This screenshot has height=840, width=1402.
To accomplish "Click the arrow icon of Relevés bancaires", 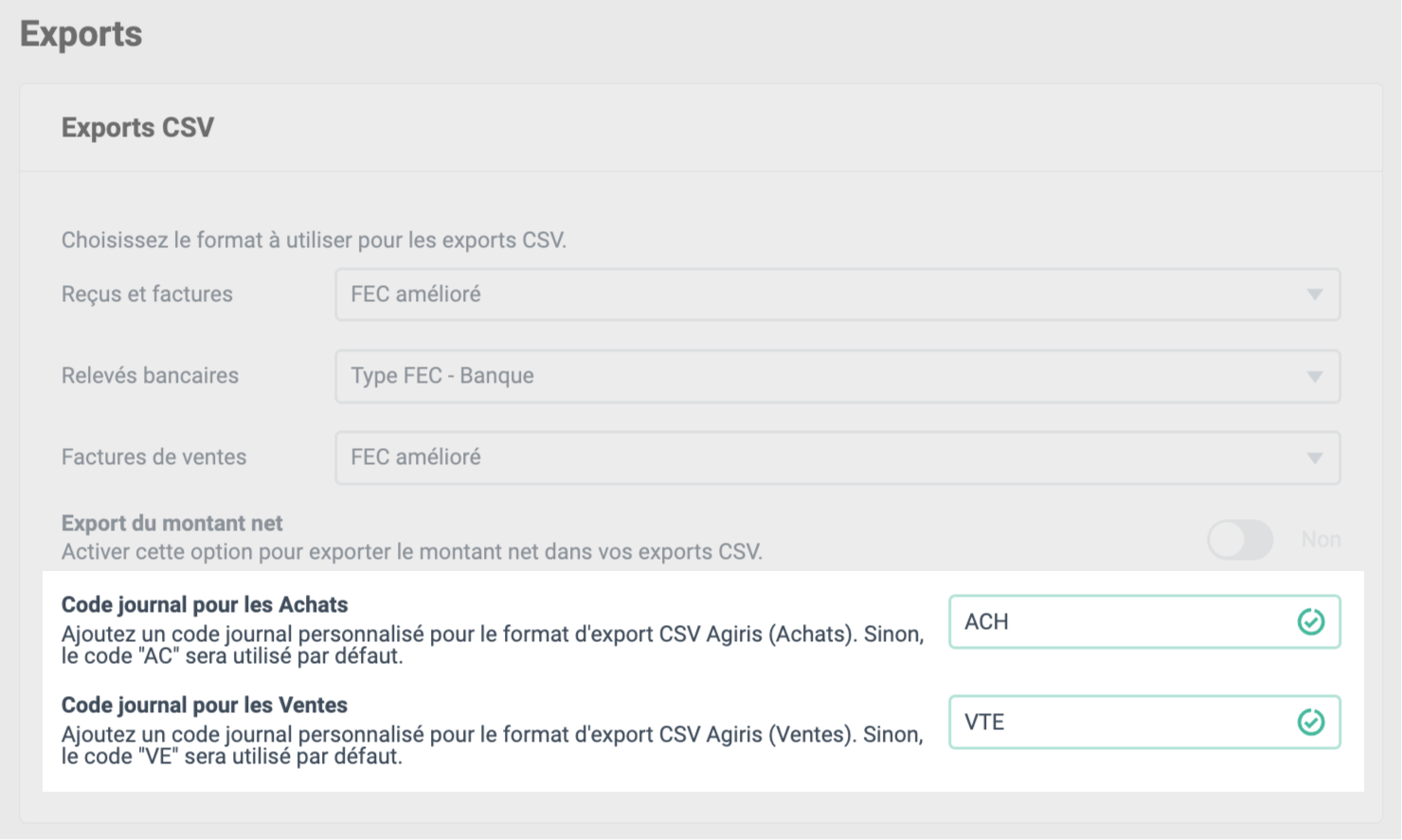I will click(1315, 377).
